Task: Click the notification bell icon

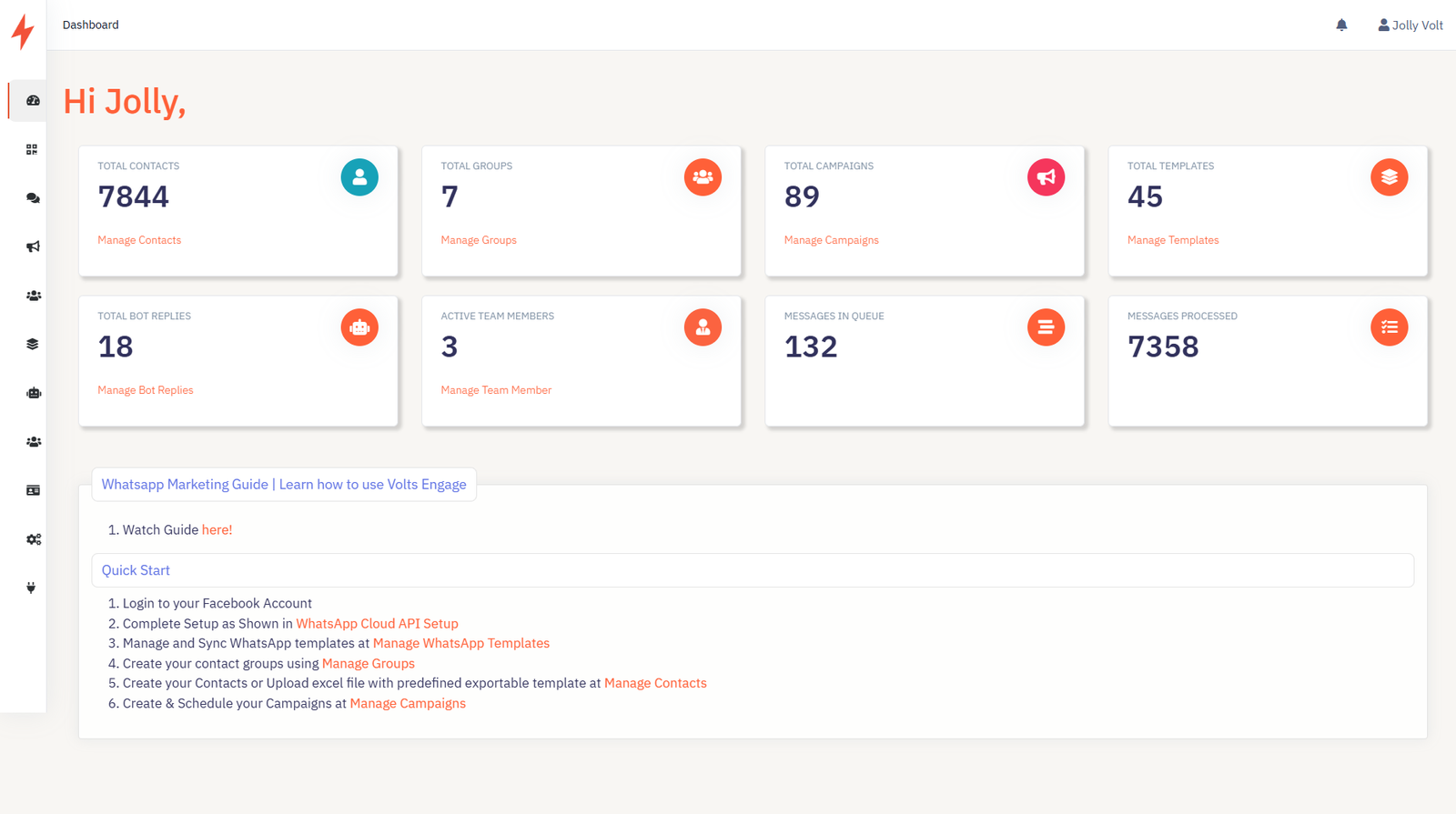Action: click(1341, 25)
